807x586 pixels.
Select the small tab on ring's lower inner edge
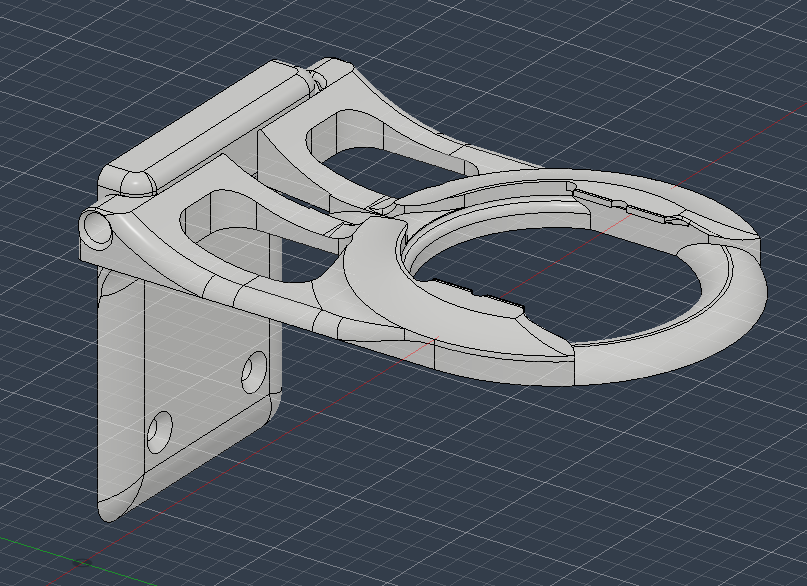[x=485, y=297]
